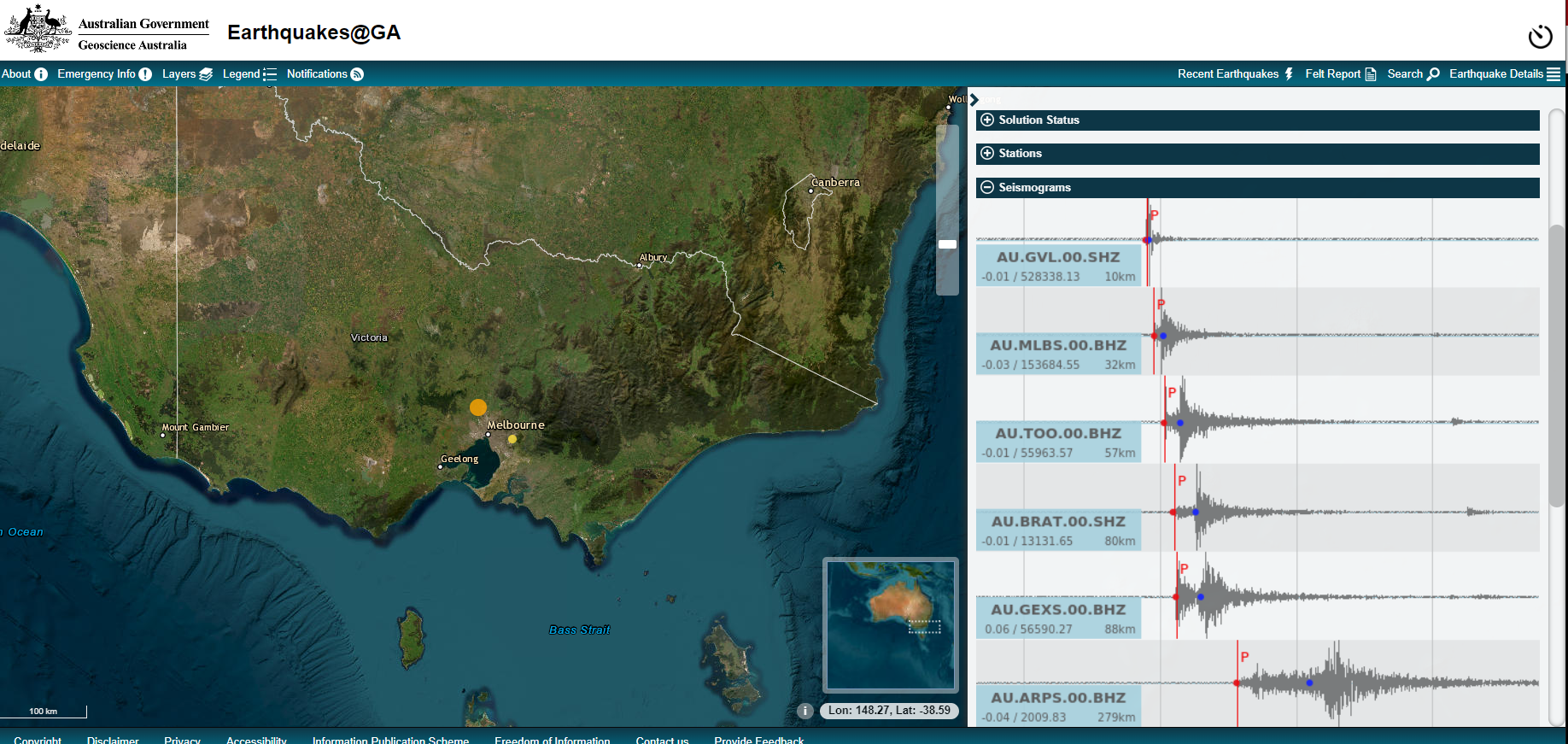Click the P pick on AU.TOO seismogram

[1172, 393]
